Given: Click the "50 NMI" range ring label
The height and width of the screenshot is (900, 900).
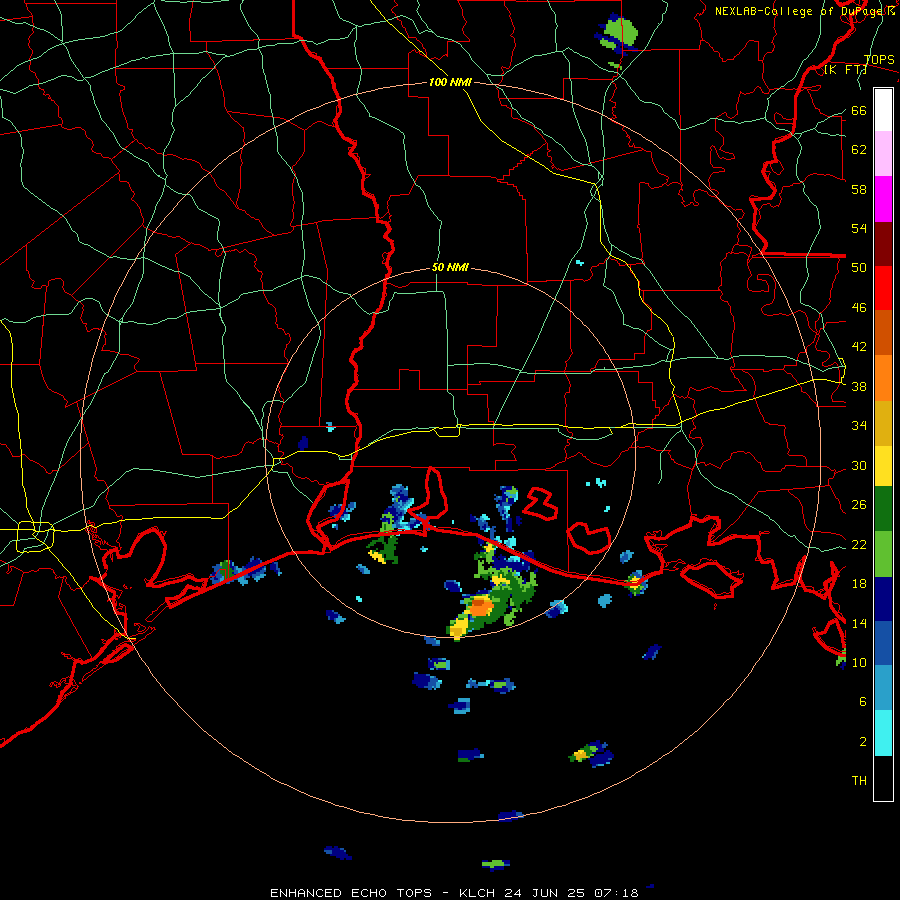Looking at the screenshot, I should pyautogui.click(x=450, y=267).
